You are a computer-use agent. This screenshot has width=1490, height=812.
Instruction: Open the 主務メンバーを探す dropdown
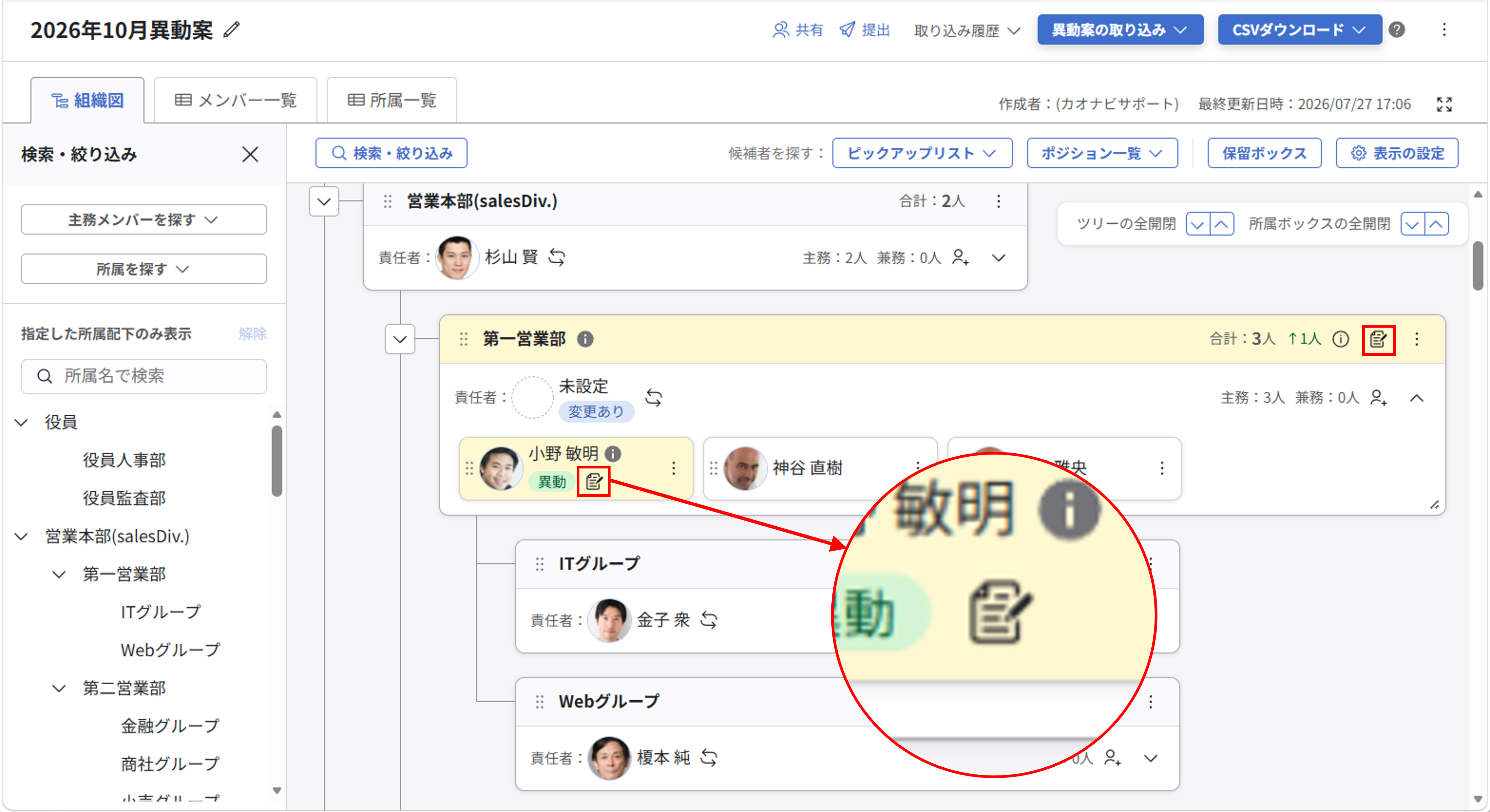click(144, 220)
